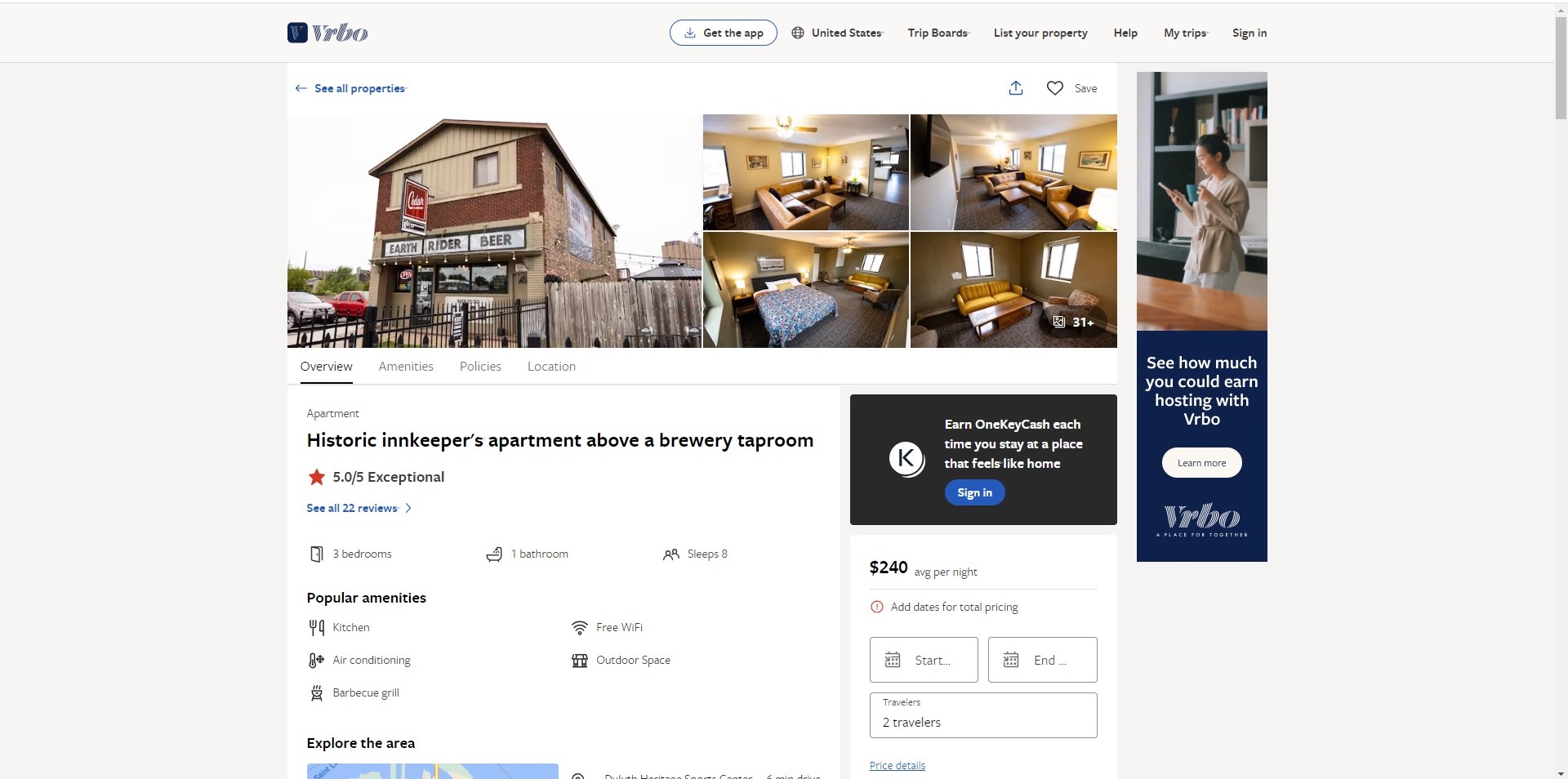Click the chevron after See all 22 reviews

click(408, 508)
